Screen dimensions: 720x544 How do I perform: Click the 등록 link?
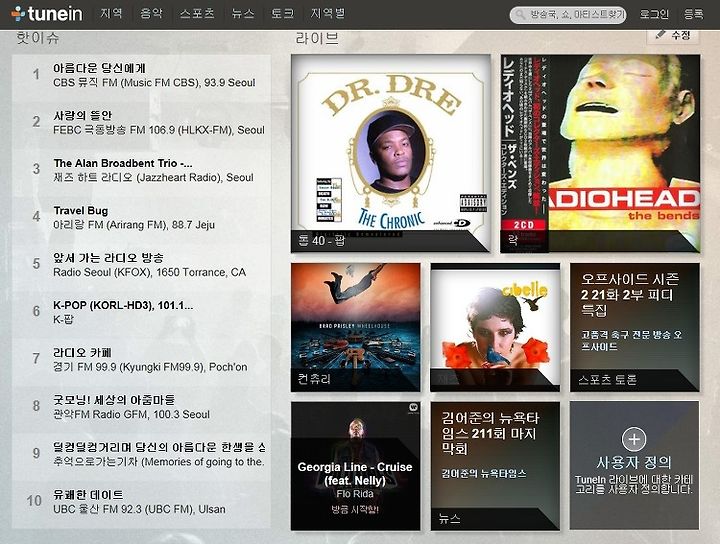(693, 14)
